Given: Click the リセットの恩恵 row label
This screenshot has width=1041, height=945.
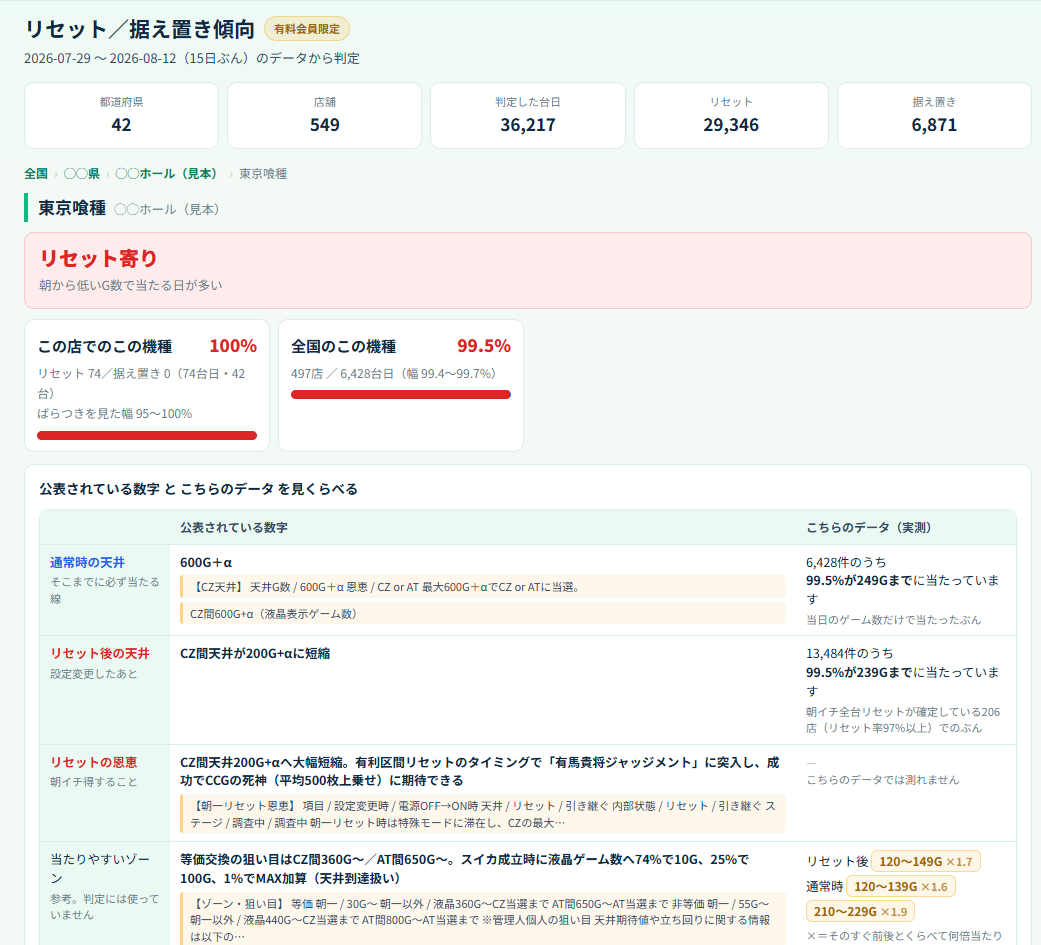Looking at the screenshot, I should click(94, 762).
